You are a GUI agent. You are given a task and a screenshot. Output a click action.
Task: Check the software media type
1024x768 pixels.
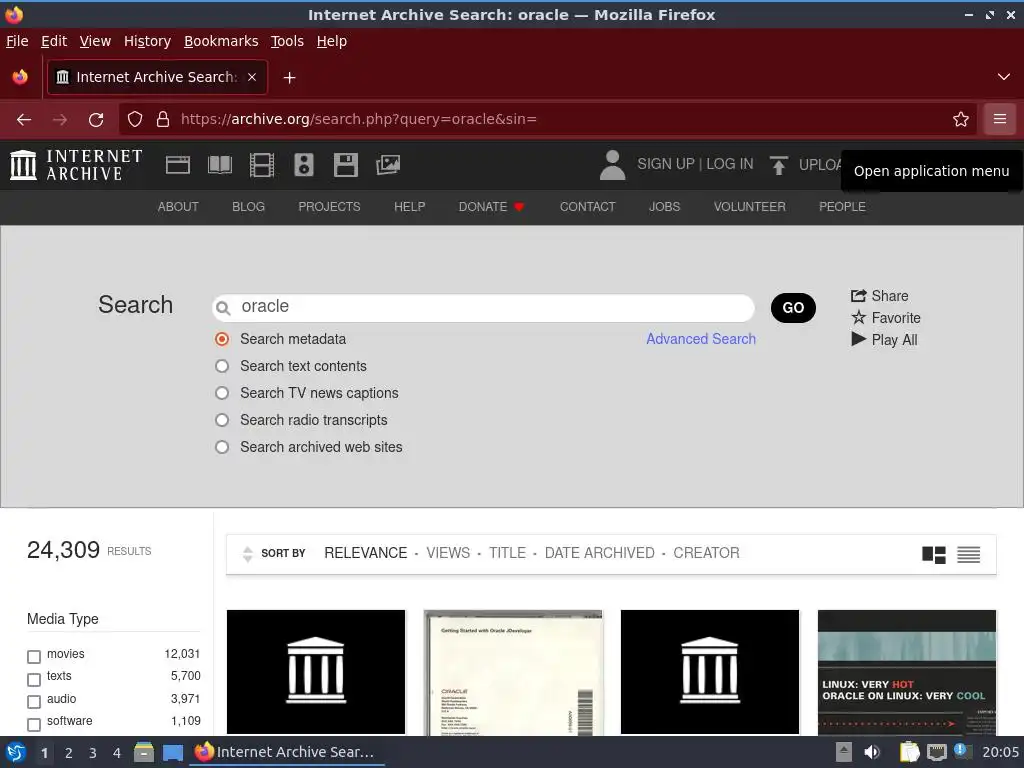tap(34, 724)
